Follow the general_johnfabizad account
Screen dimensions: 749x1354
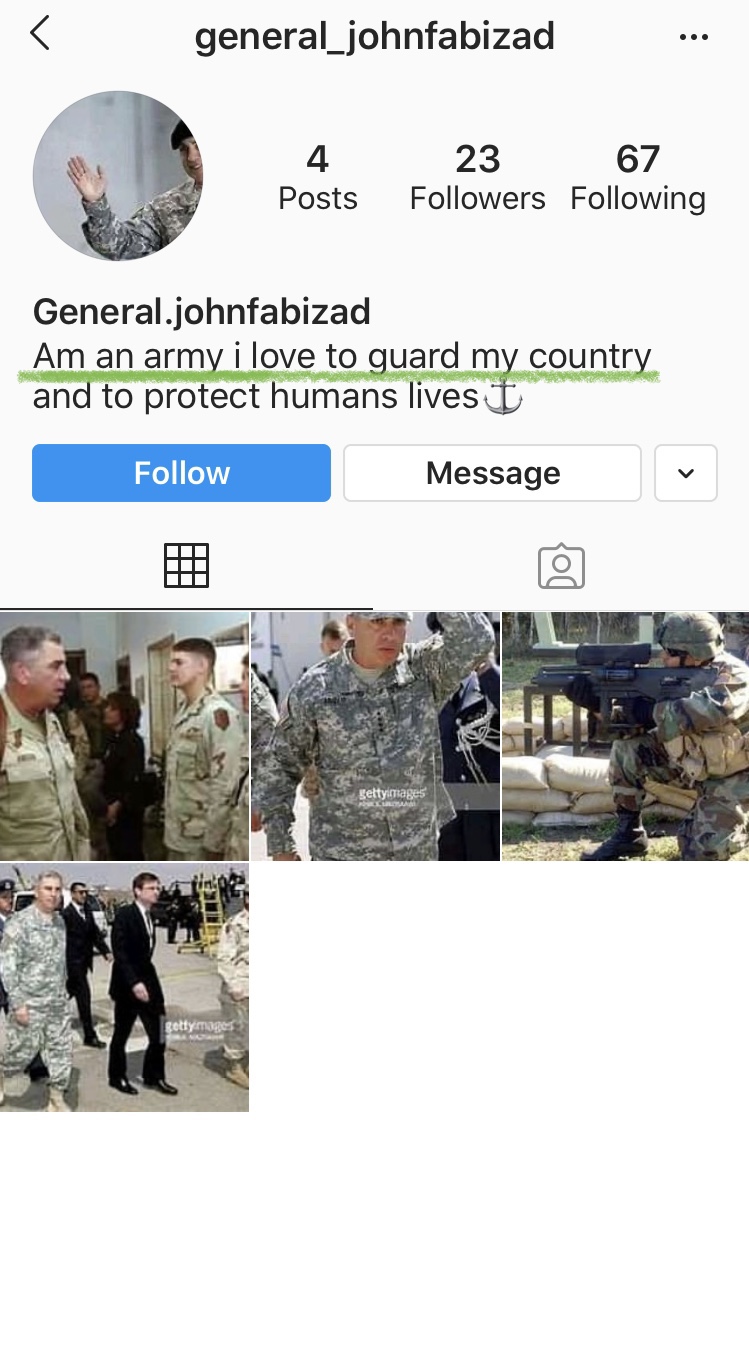pos(181,473)
